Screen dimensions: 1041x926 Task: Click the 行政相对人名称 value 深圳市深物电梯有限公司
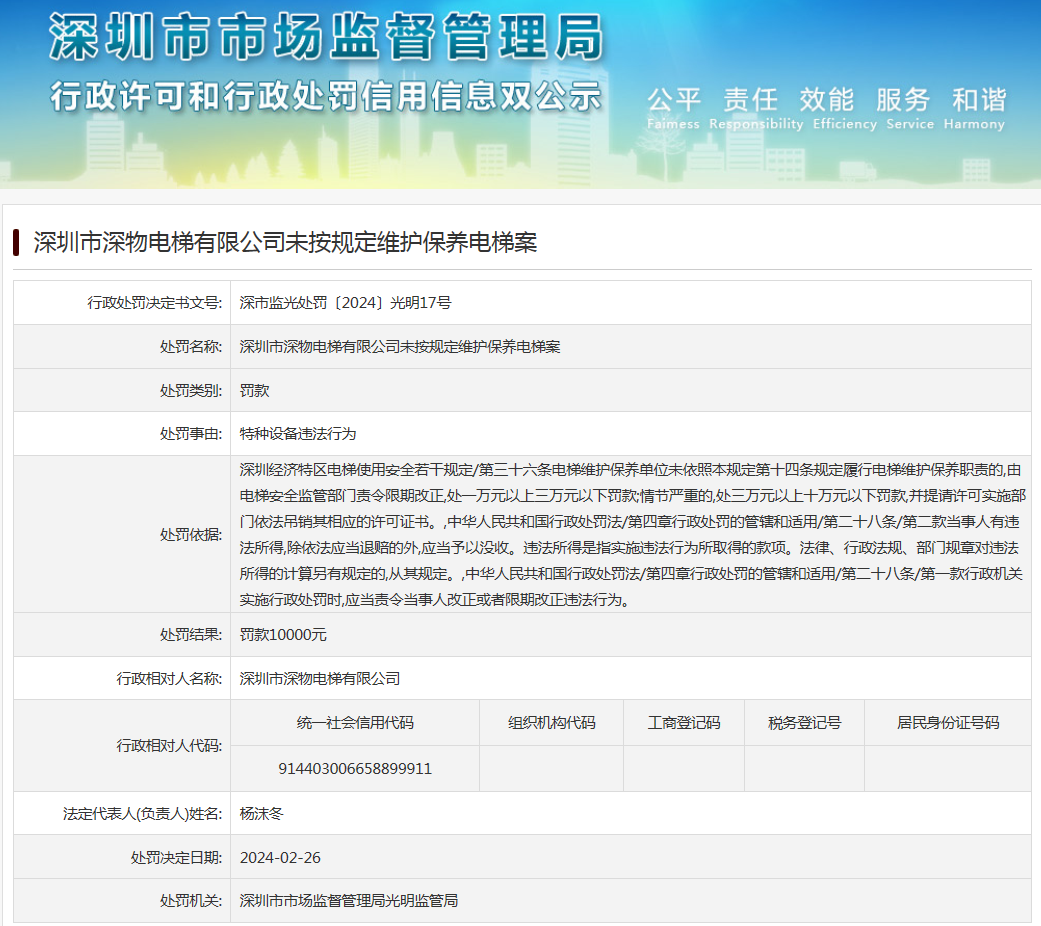pyautogui.click(x=320, y=678)
